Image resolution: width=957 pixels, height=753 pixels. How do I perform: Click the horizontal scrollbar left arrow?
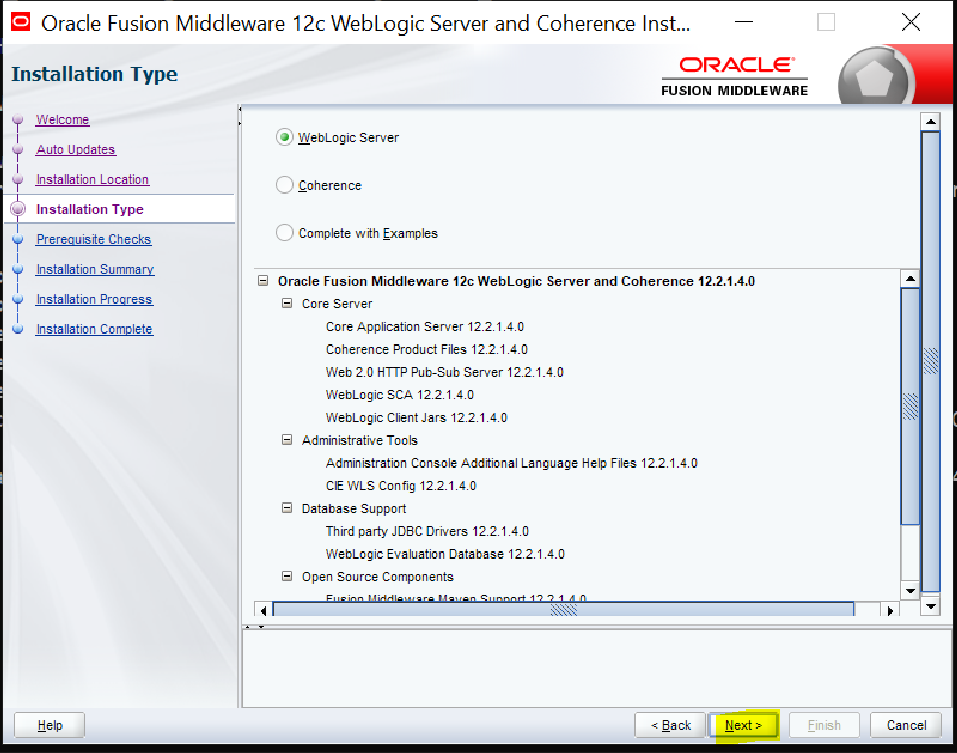coord(264,609)
